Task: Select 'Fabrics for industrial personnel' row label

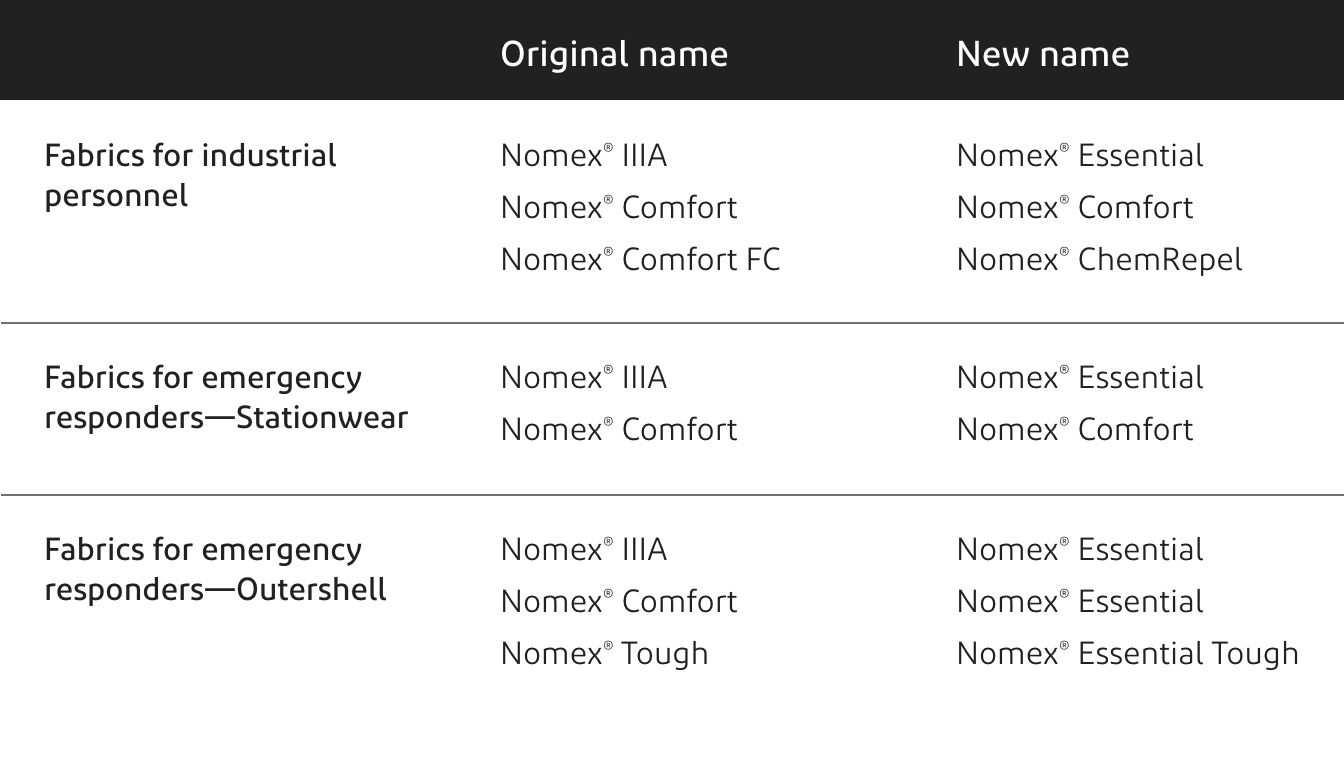Action: click(x=190, y=175)
